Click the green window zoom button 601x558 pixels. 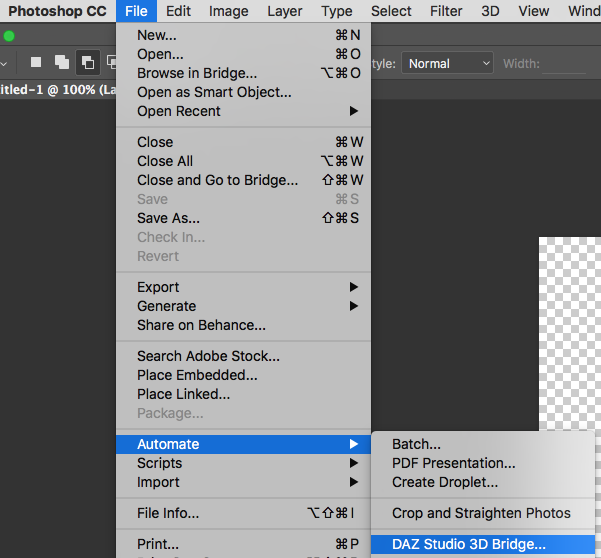point(9,36)
